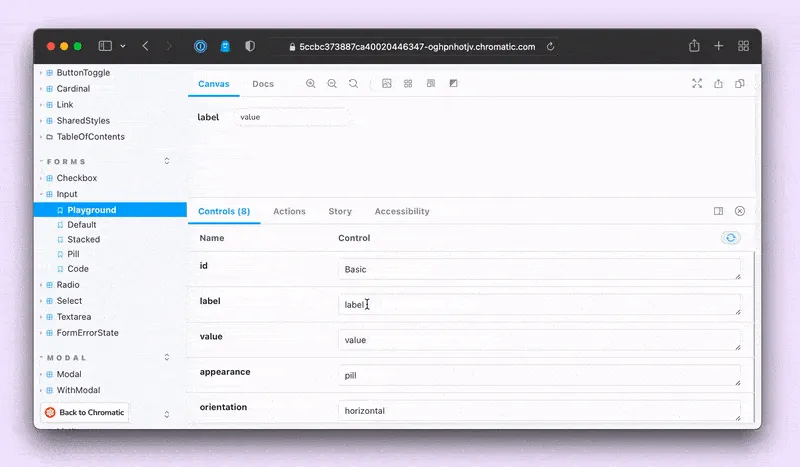Image resolution: width=800 pixels, height=467 pixels.
Task: Toggle the canvas grid icon
Action: 408,84
